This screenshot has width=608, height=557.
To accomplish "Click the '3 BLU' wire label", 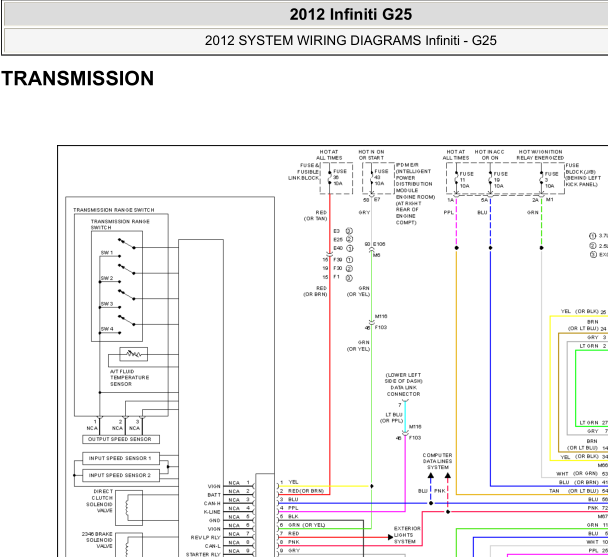I will click(x=289, y=500).
